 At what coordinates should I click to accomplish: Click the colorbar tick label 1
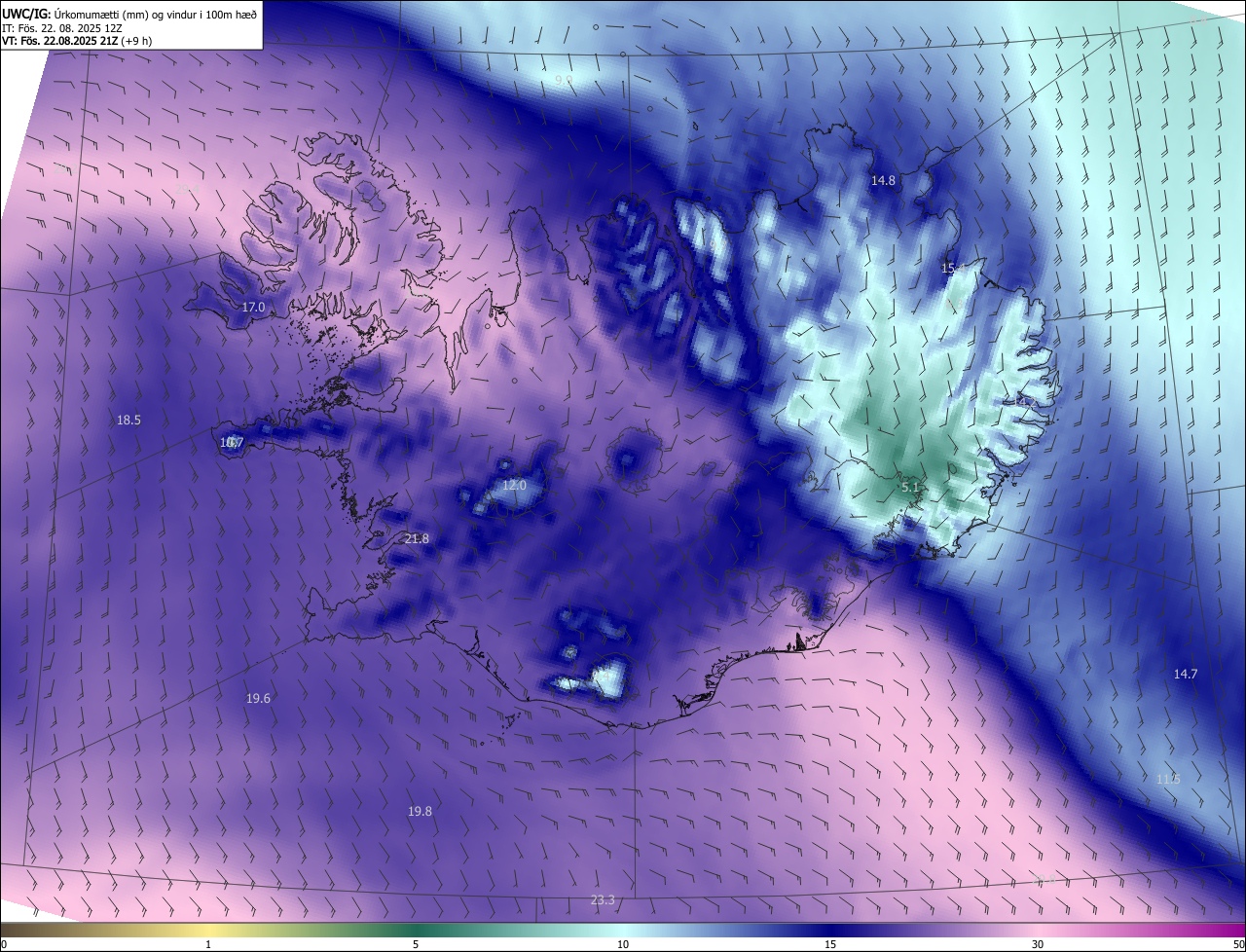click(208, 944)
